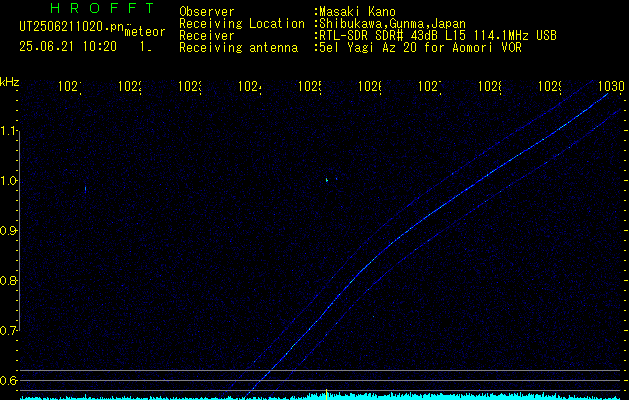The width and height of the screenshot is (629, 400).
Task: Click the cyan signal strength strip at the bottom
Action: coord(321,397)
